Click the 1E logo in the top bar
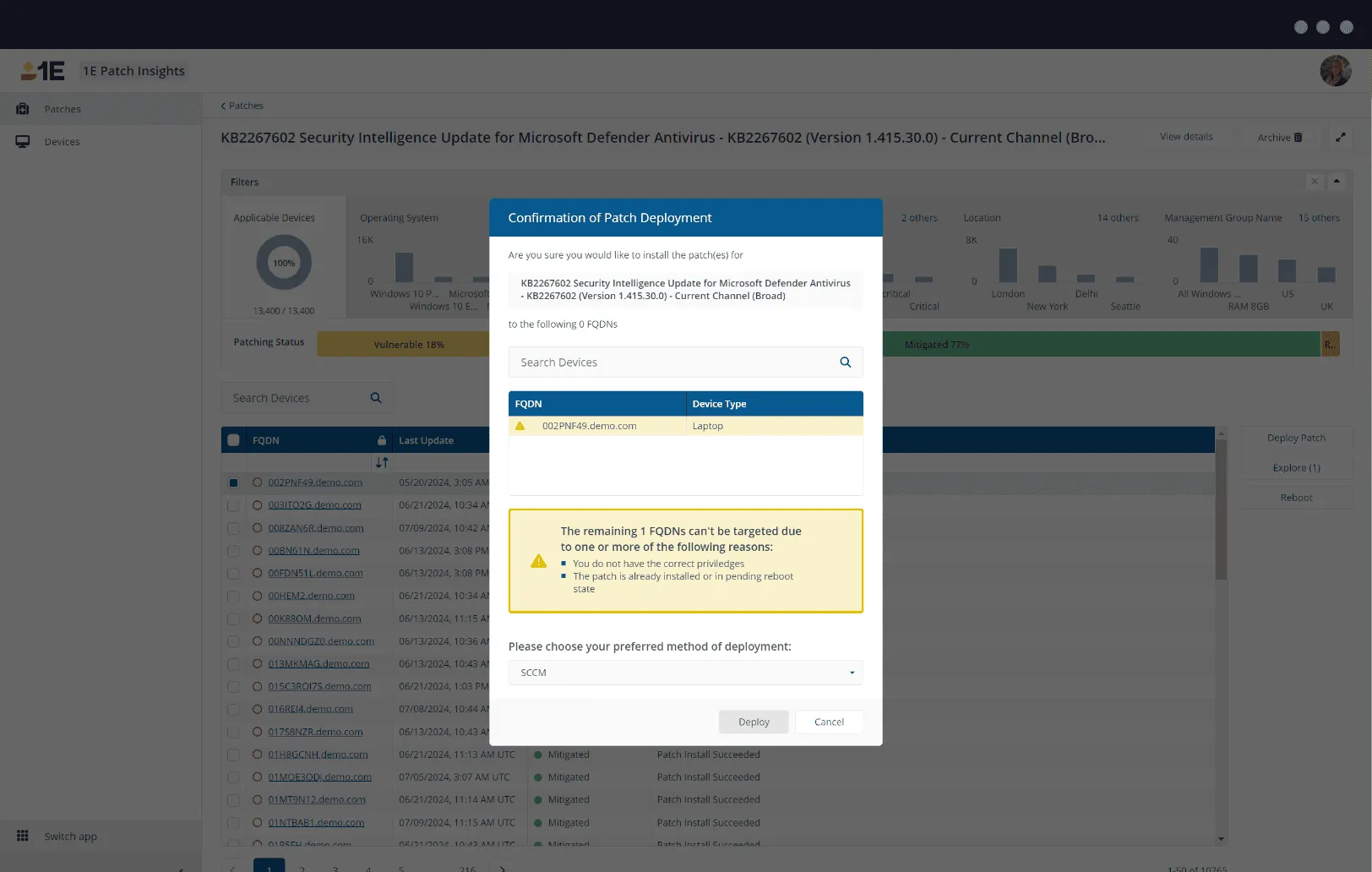 point(44,70)
